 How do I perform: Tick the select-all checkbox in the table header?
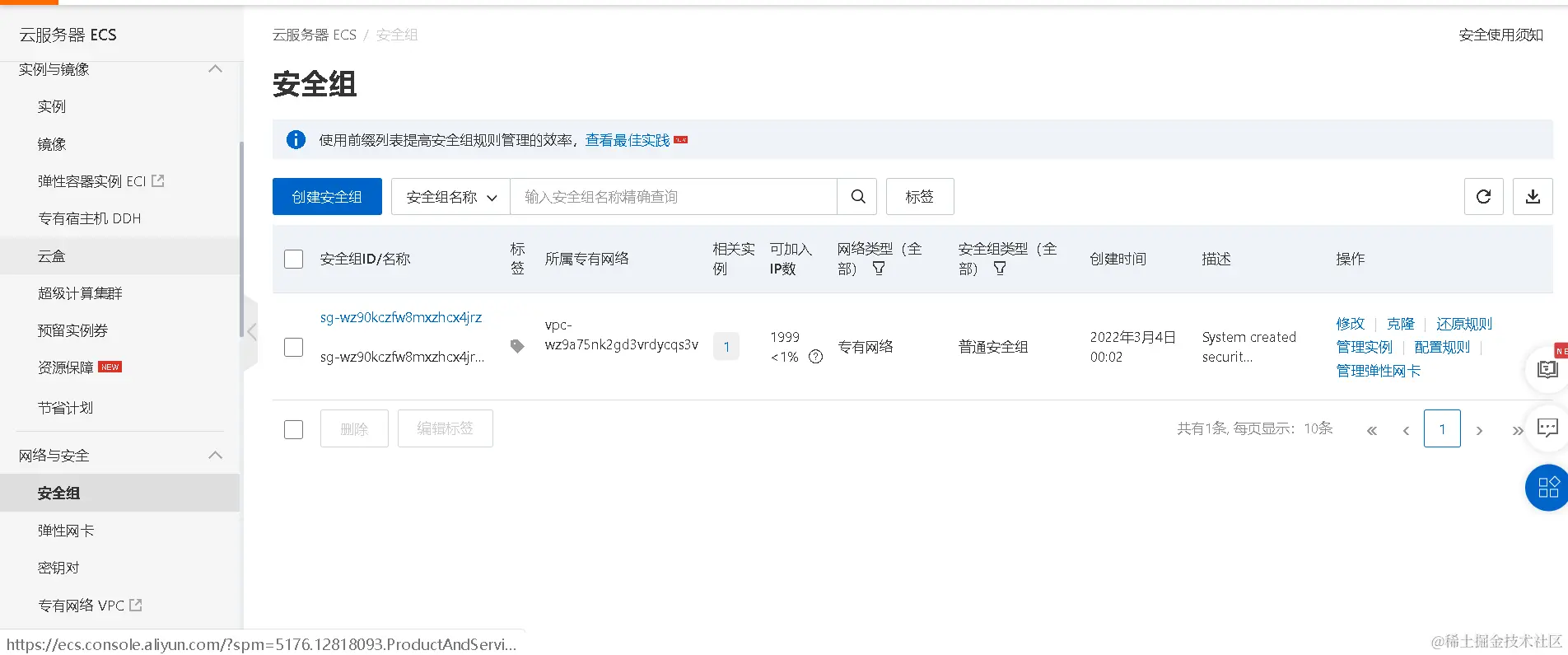[x=293, y=259]
